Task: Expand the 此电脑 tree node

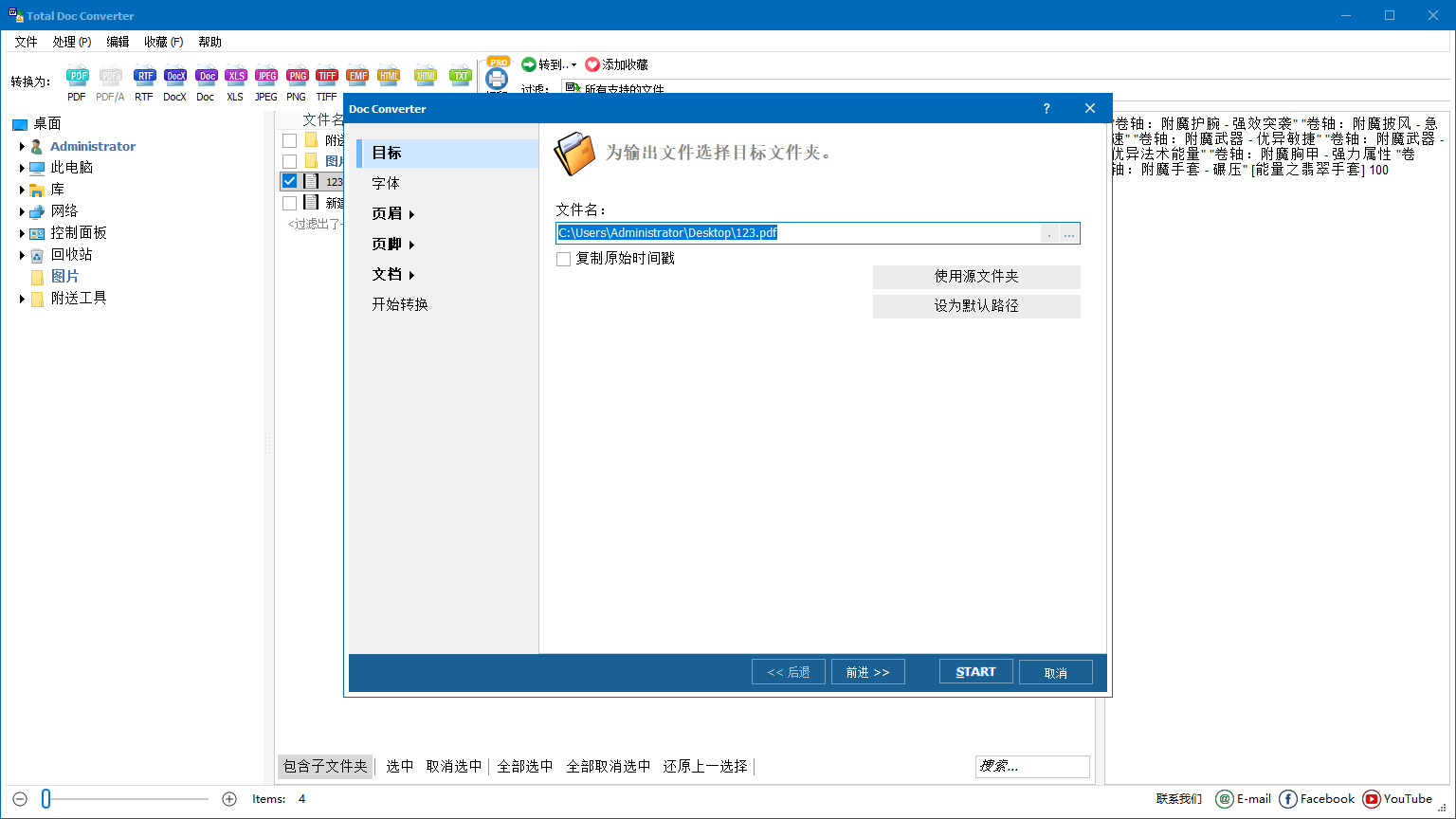Action: 21,167
